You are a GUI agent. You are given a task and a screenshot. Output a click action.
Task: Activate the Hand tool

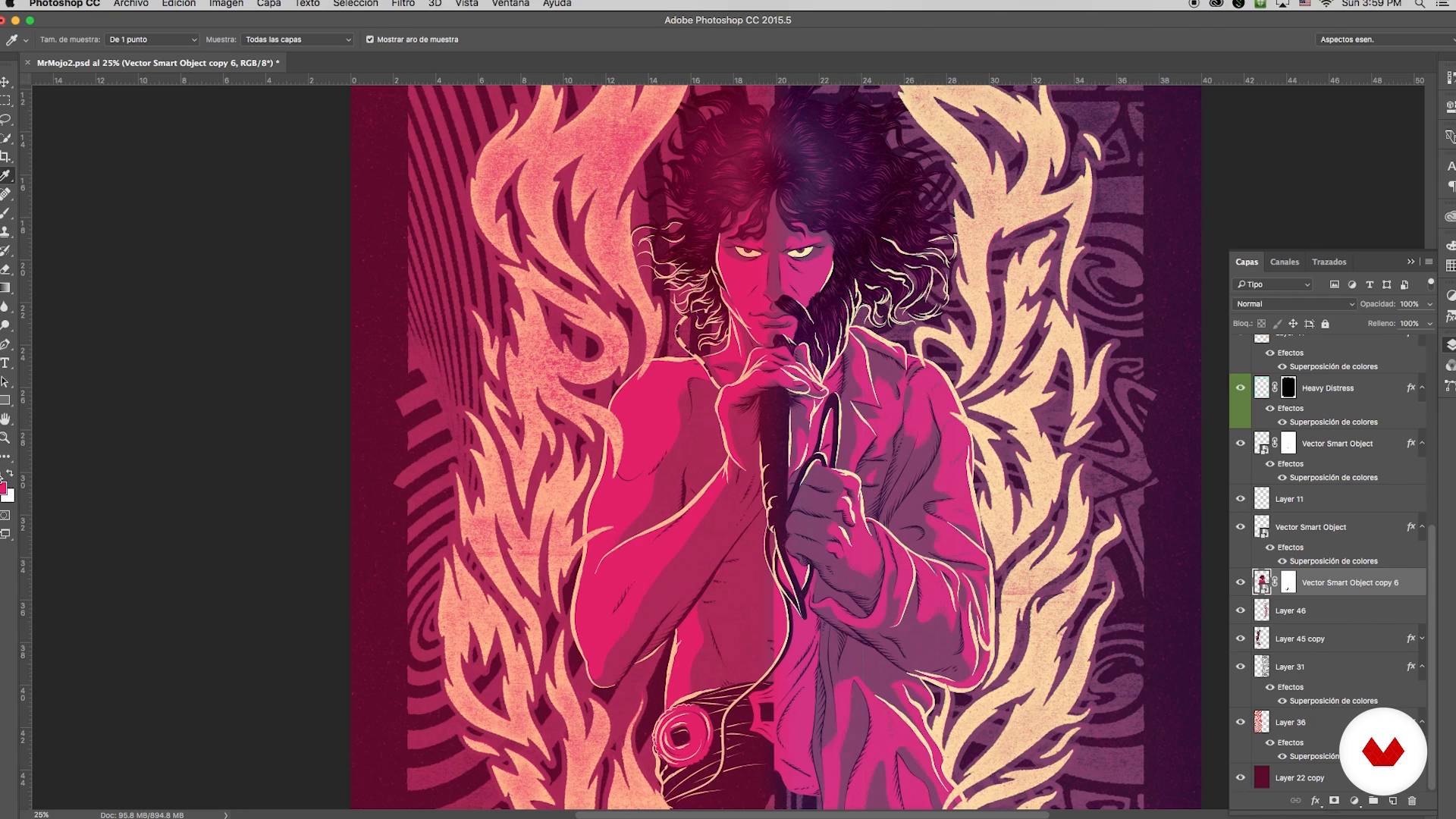pyautogui.click(x=5, y=419)
